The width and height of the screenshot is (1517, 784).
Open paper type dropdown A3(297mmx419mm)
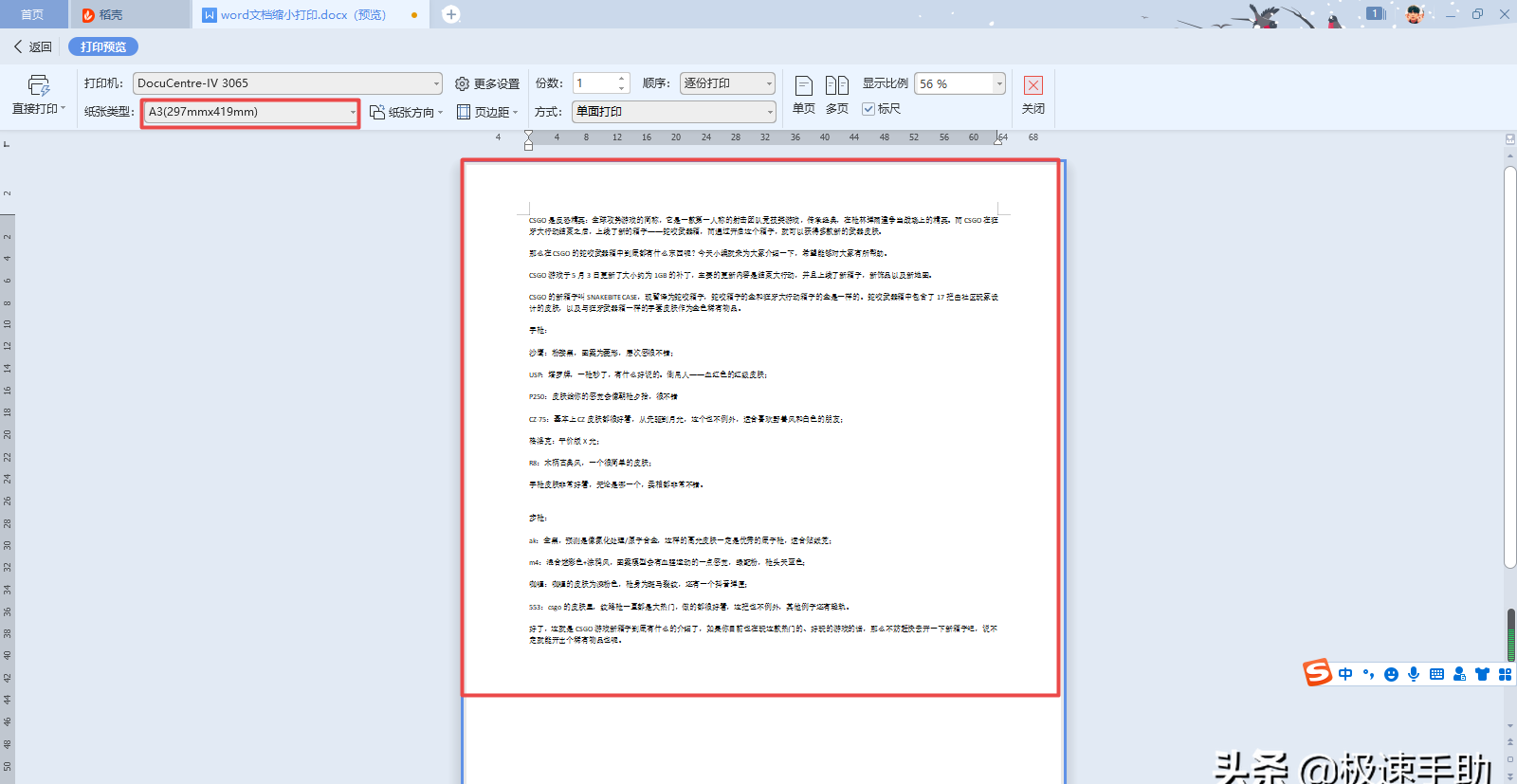point(250,112)
